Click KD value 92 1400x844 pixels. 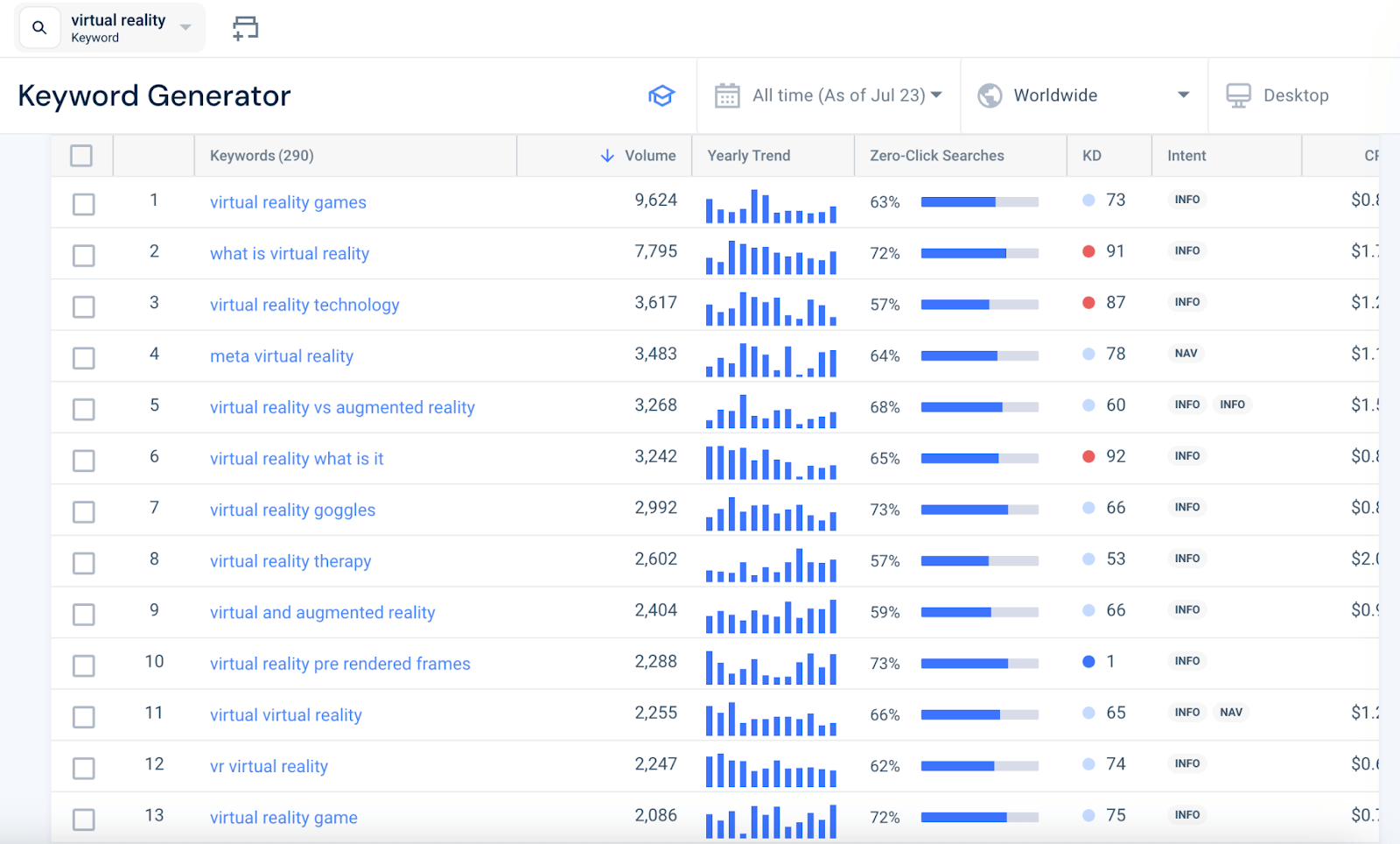[x=1116, y=456]
